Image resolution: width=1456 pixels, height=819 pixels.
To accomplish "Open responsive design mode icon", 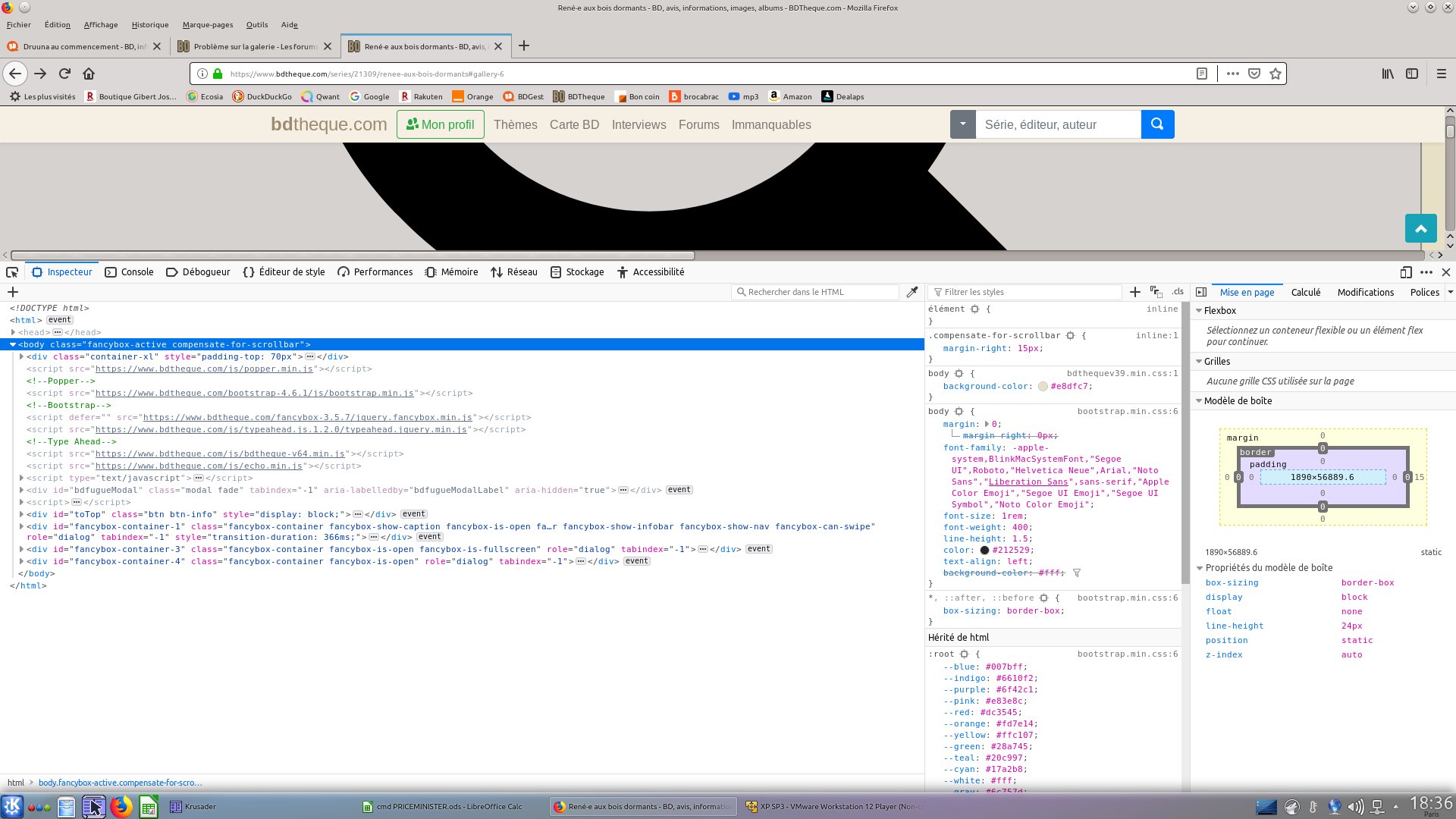I will [x=1406, y=272].
